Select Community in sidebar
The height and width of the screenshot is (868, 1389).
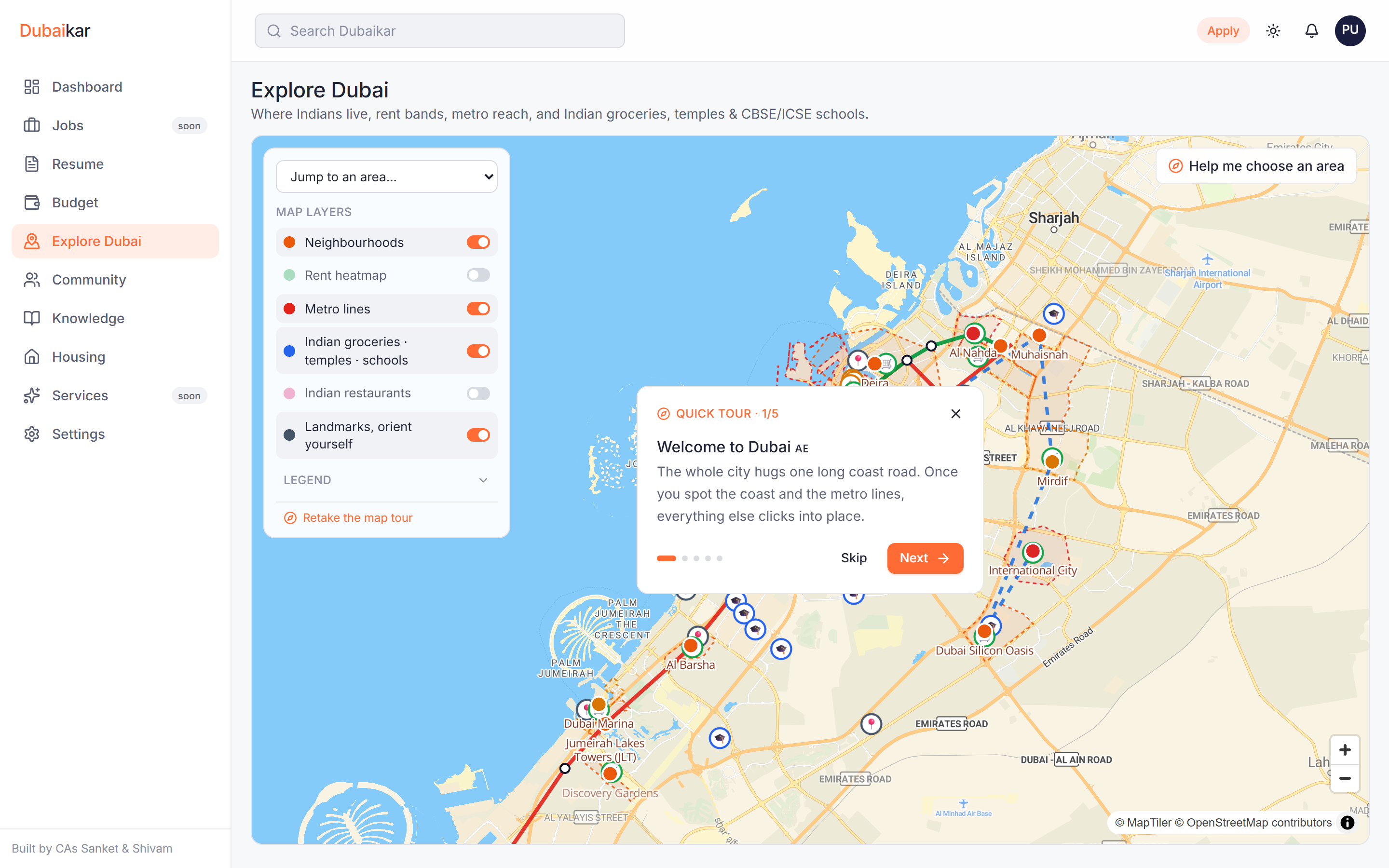115,280
